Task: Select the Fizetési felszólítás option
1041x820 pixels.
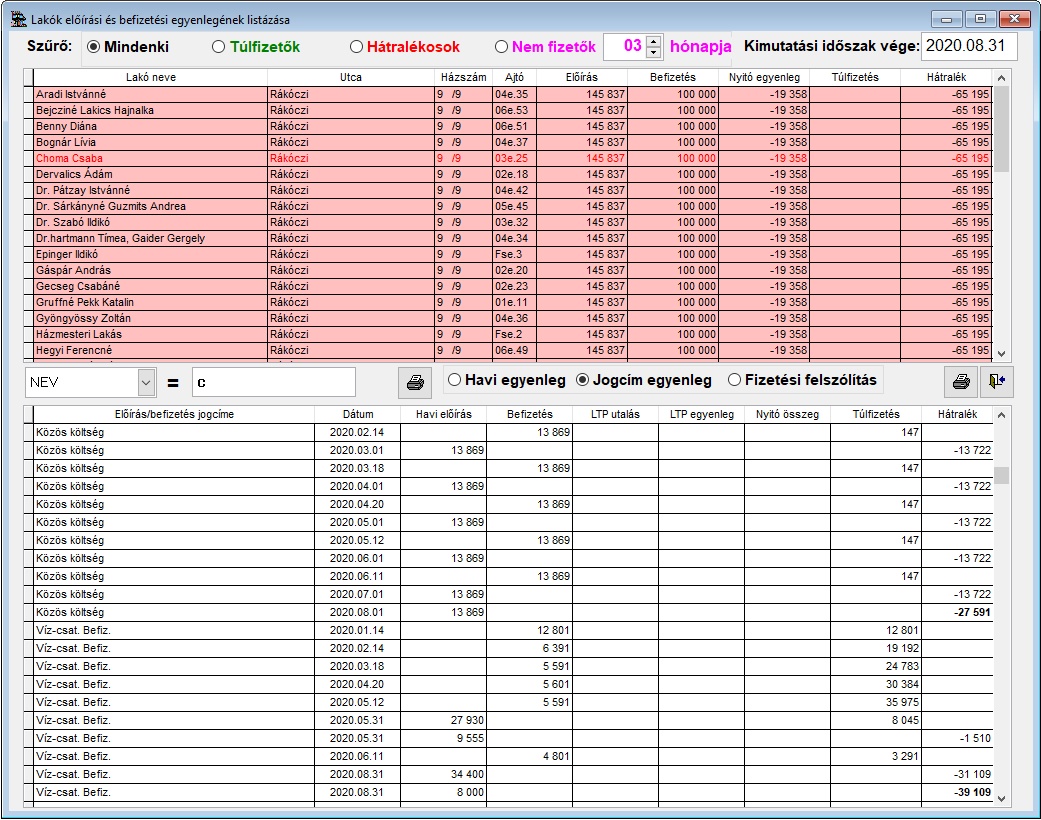Action: pyautogui.click(x=735, y=380)
